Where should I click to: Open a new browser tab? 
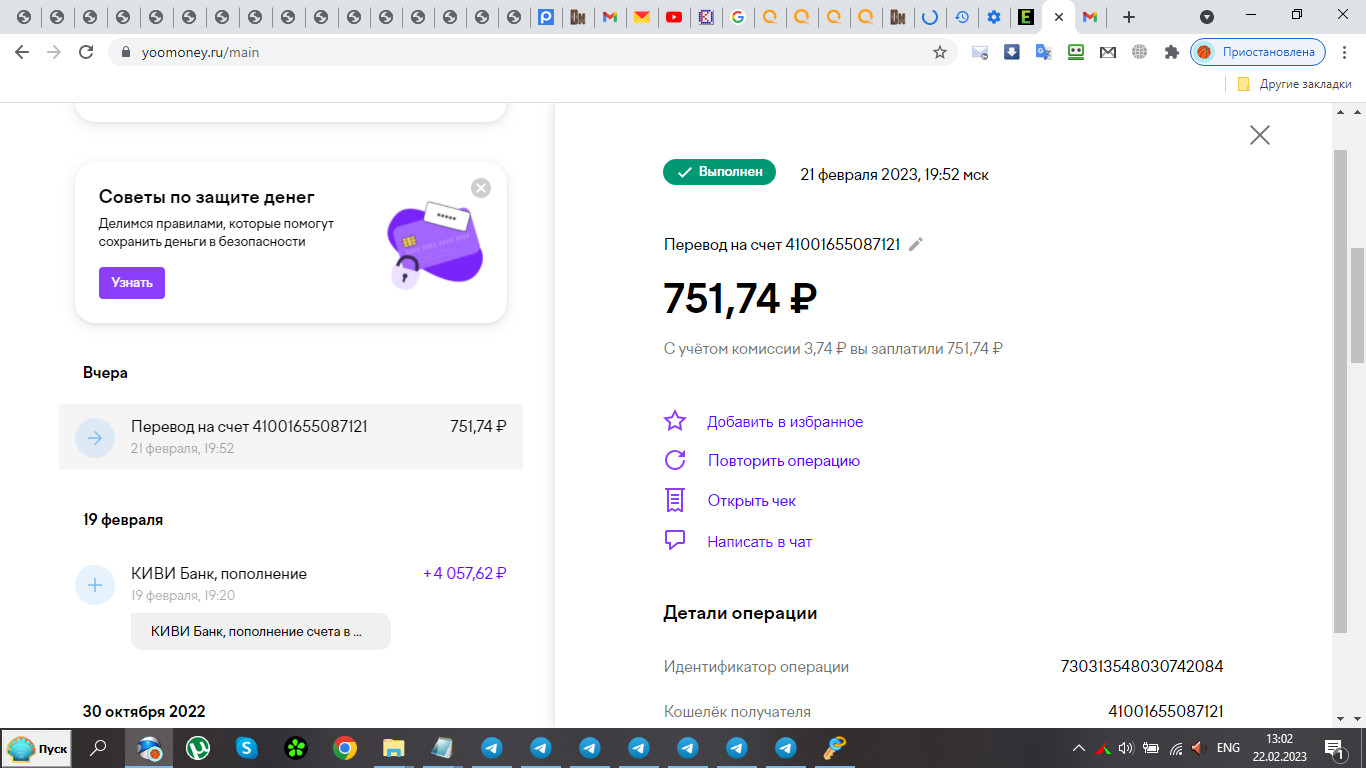click(x=1129, y=17)
